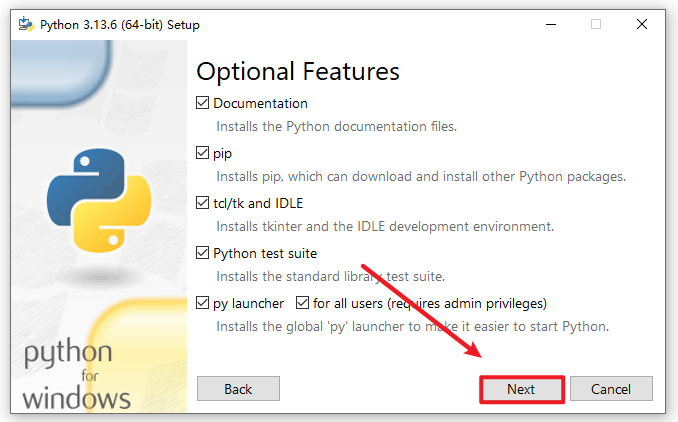The width and height of the screenshot is (678, 422).
Task: Close the Python Setup window
Action: click(x=641, y=24)
